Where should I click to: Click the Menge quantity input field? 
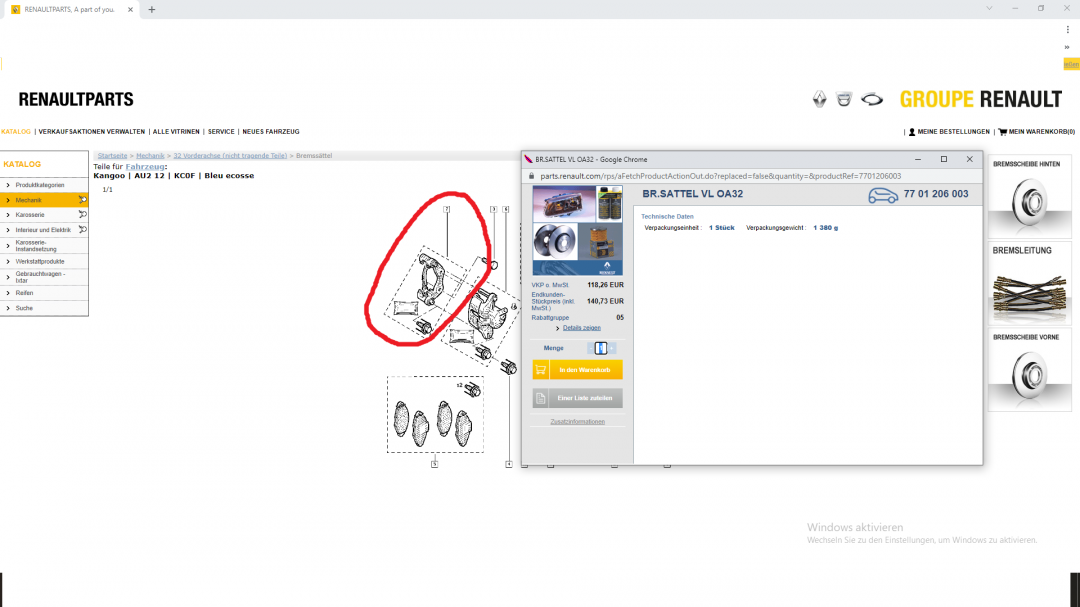(x=600, y=348)
